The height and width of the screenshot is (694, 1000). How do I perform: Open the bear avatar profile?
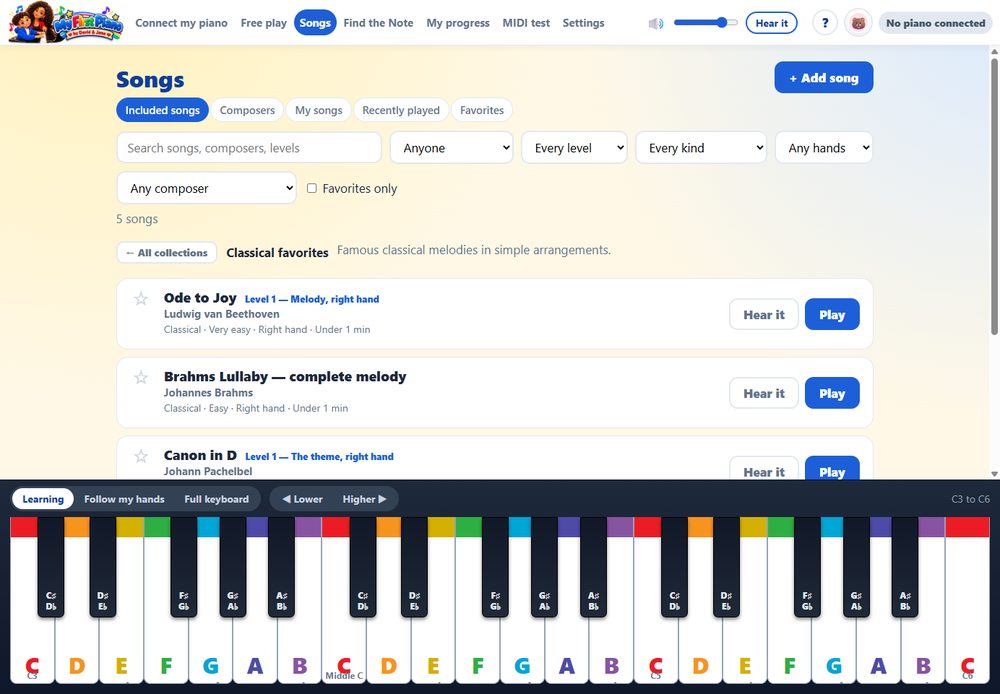(858, 23)
